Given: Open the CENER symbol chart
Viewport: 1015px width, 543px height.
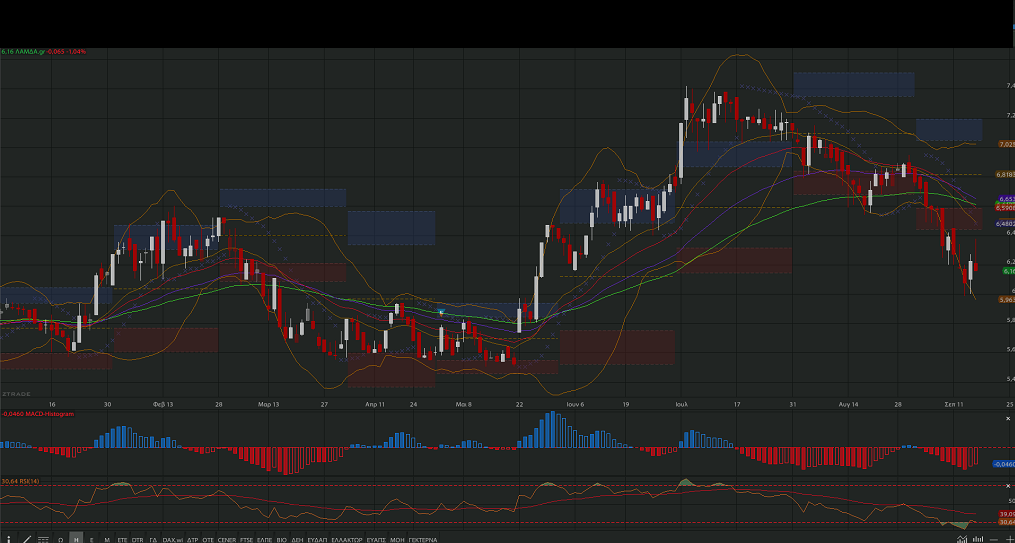Looking at the screenshot, I should tap(227, 539).
